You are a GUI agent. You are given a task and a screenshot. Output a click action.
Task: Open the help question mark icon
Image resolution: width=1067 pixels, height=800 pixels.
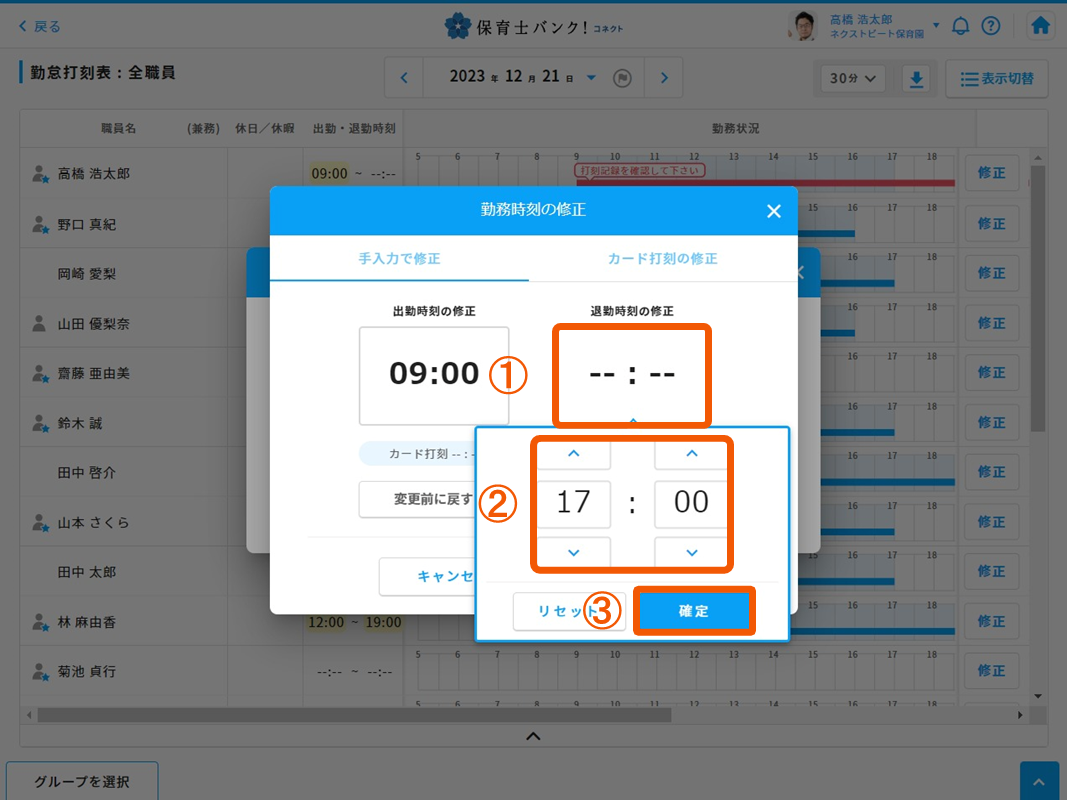[x=990, y=26]
